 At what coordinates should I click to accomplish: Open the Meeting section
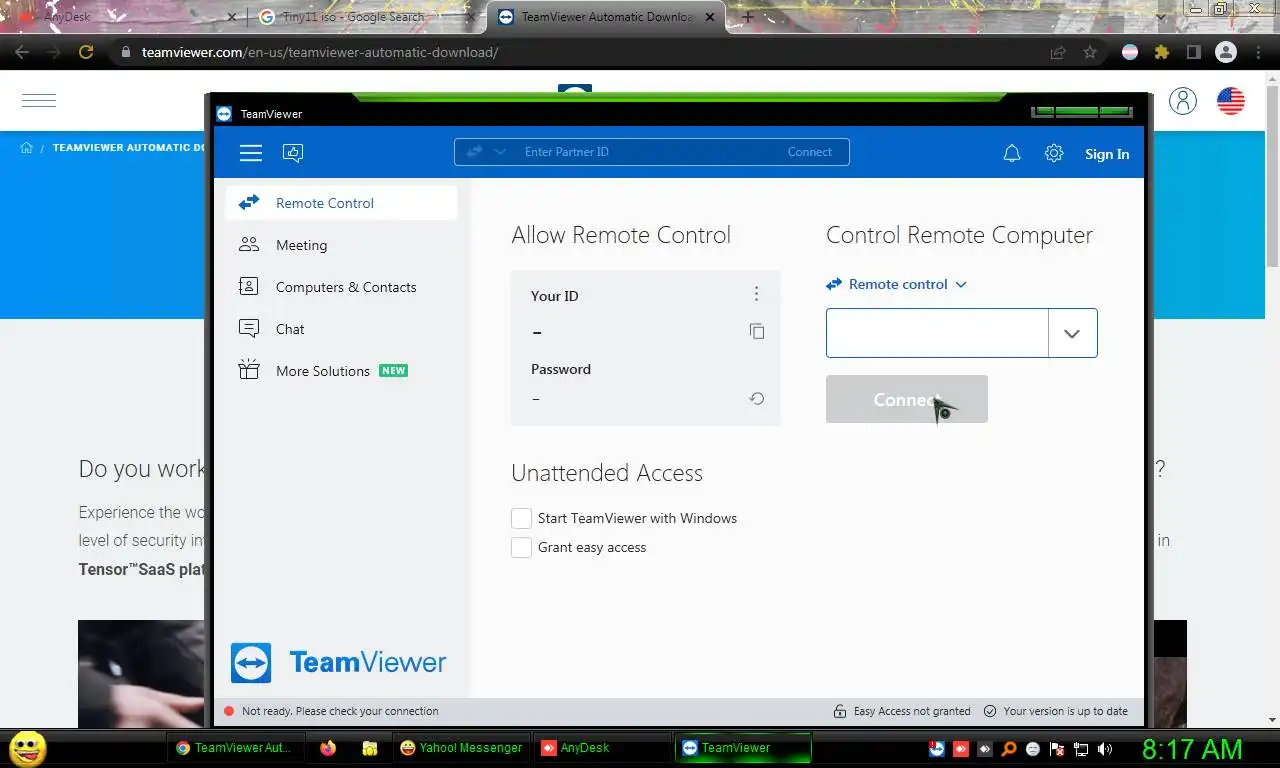pos(342,245)
